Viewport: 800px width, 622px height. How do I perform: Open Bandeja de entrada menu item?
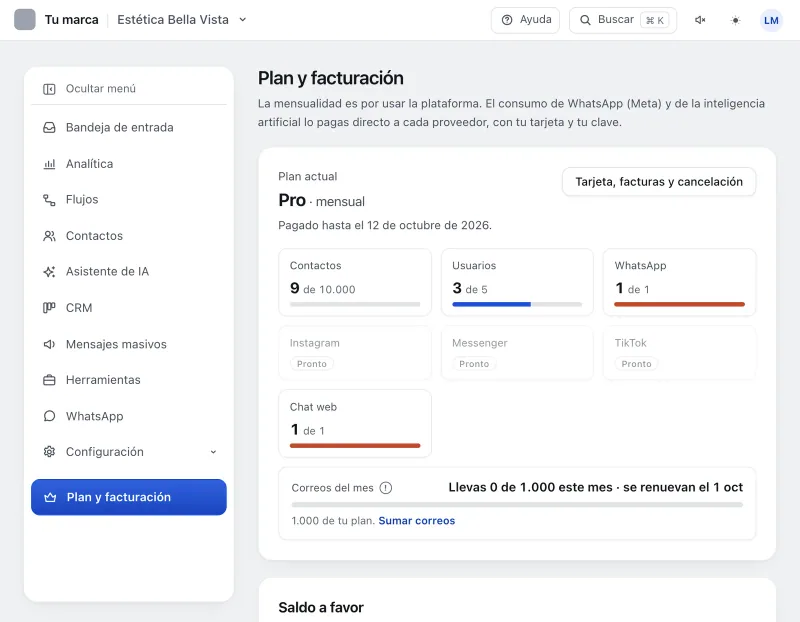pos(129,128)
